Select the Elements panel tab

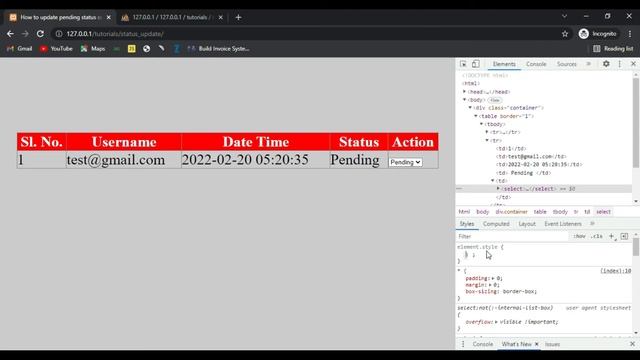coord(504,64)
